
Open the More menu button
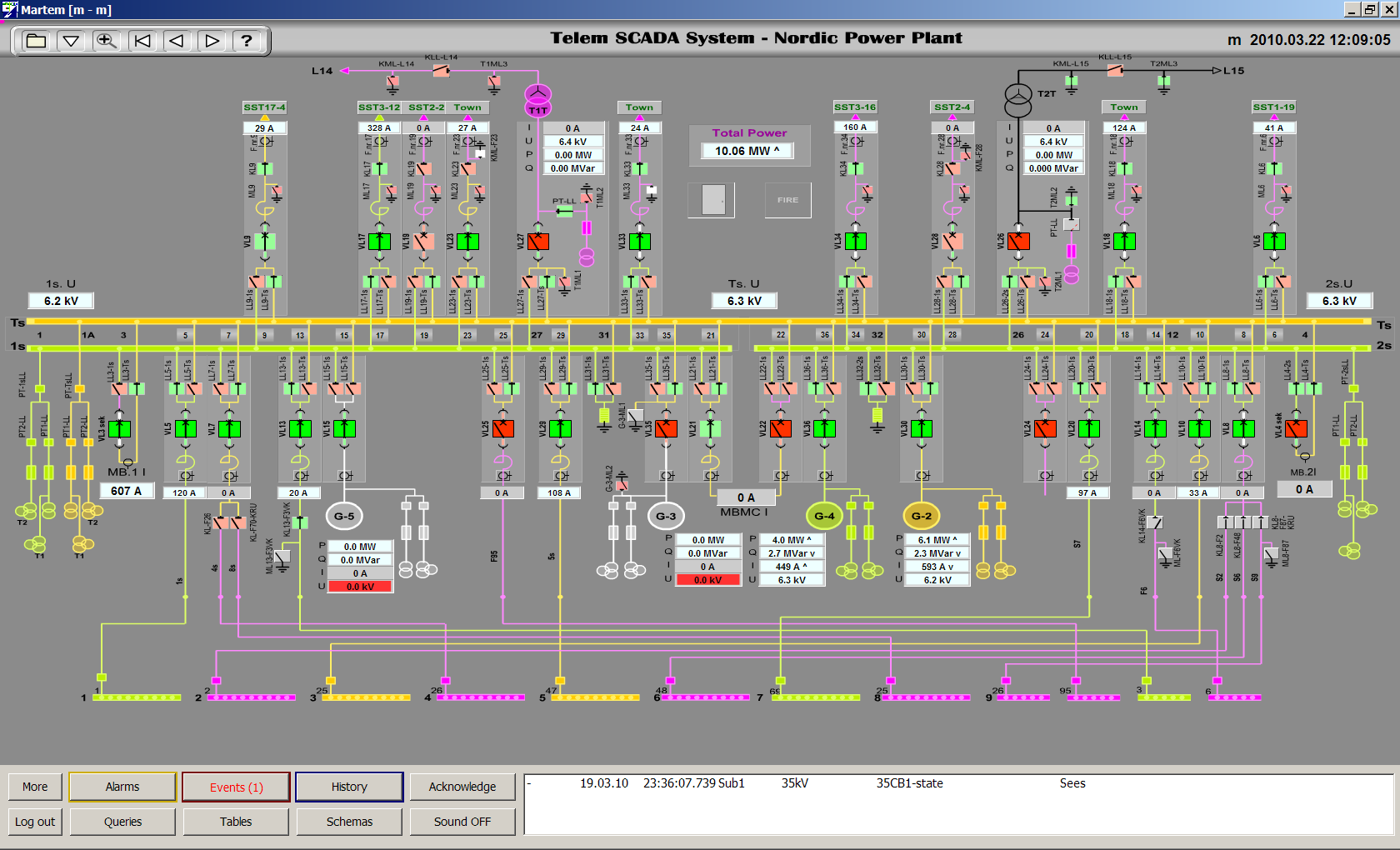(x=35, y=787)
